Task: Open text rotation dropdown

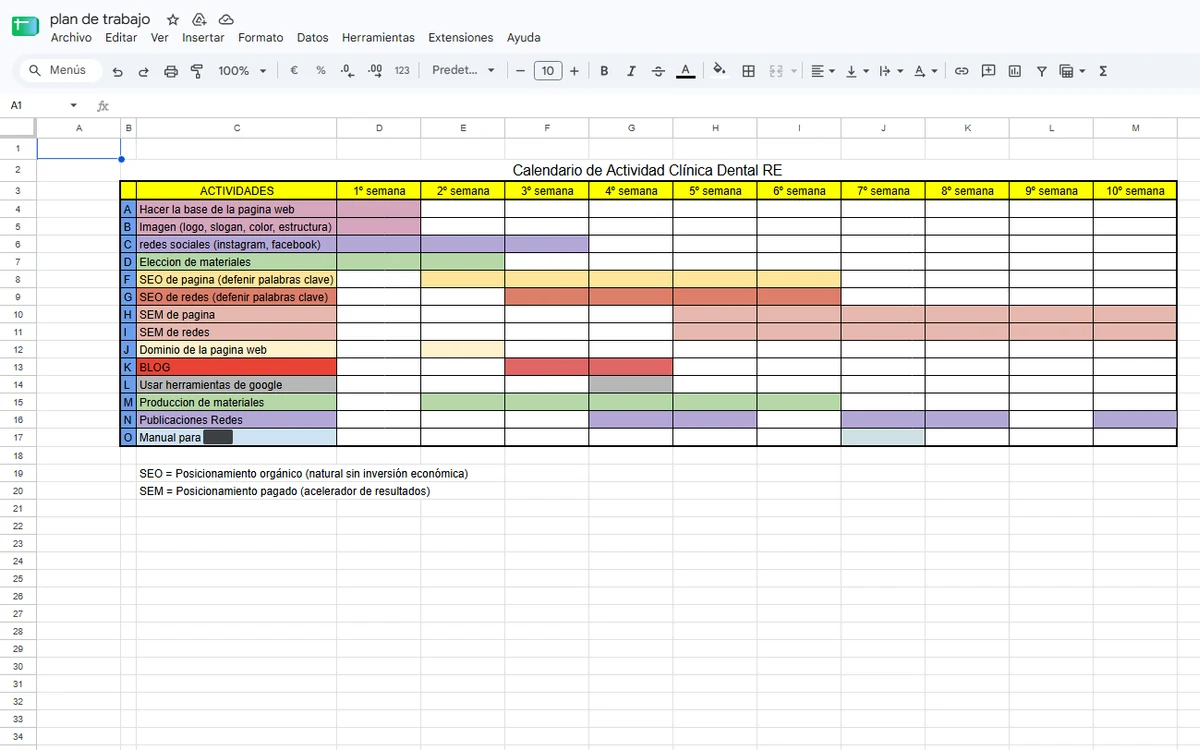Action: point(925,71)
